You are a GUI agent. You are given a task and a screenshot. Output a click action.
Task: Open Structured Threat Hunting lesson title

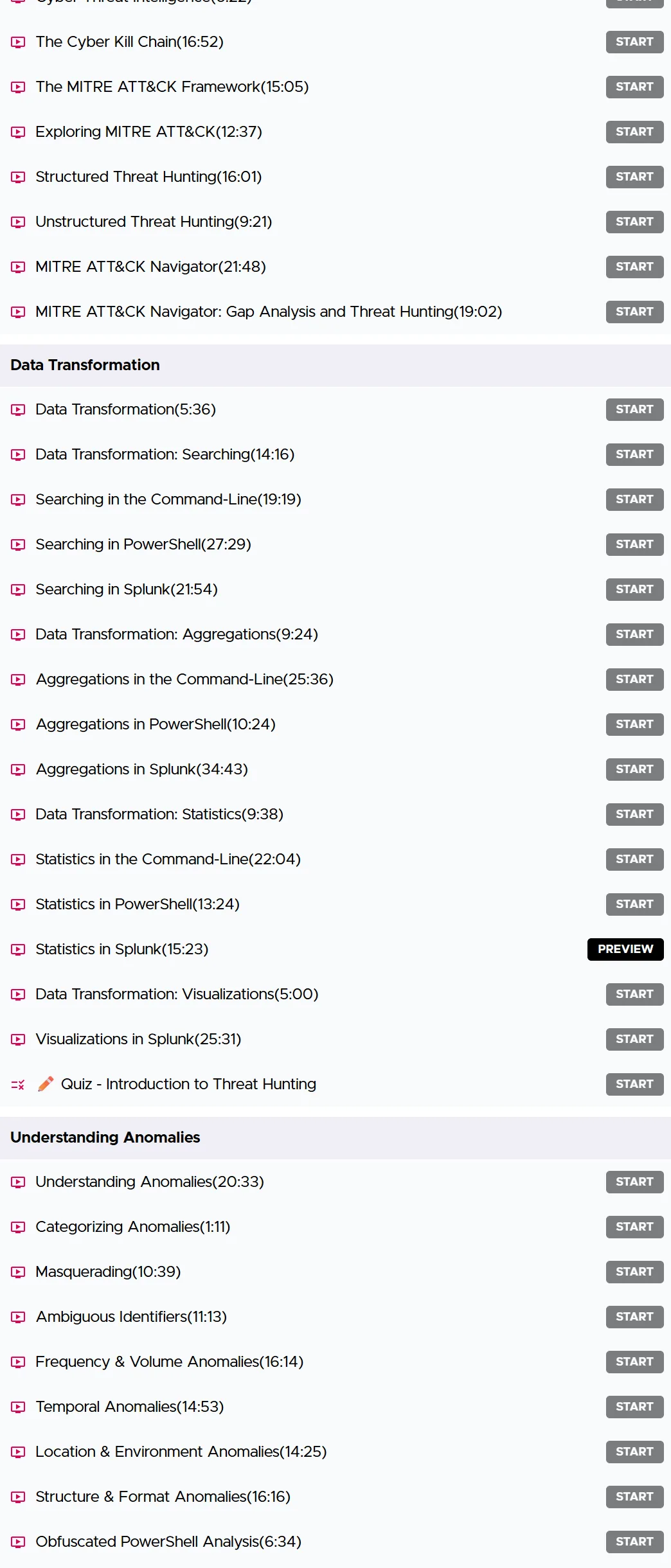[148, 177]
